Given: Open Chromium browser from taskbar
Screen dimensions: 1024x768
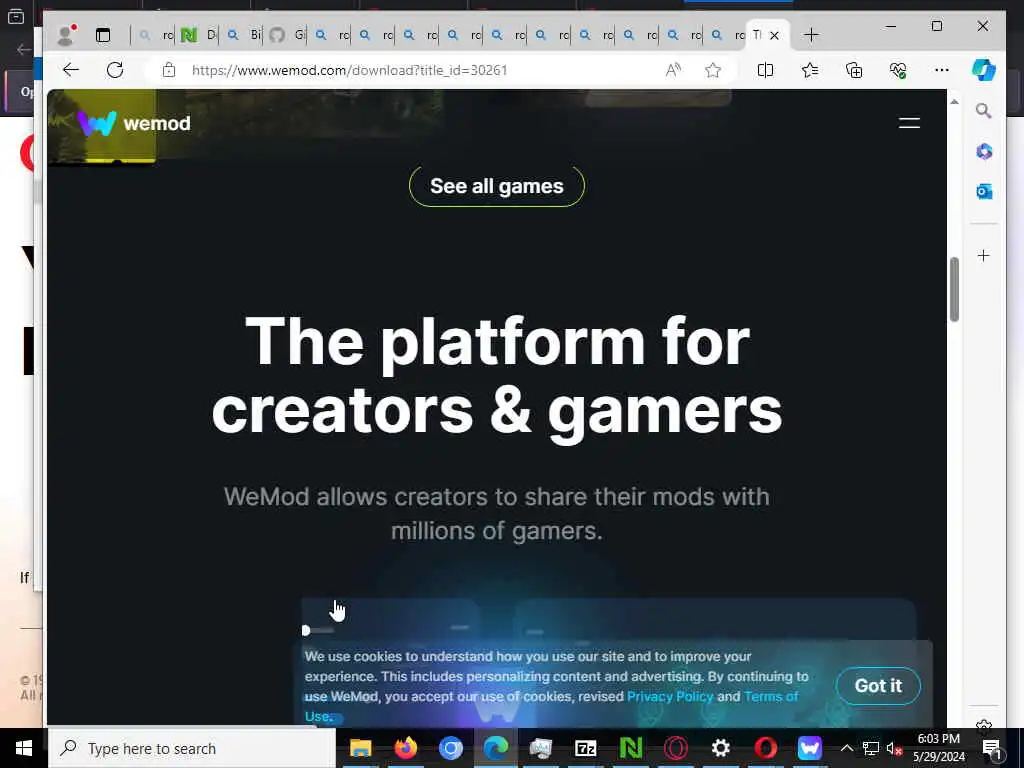Looking at the screenshot, I should 451,748.
